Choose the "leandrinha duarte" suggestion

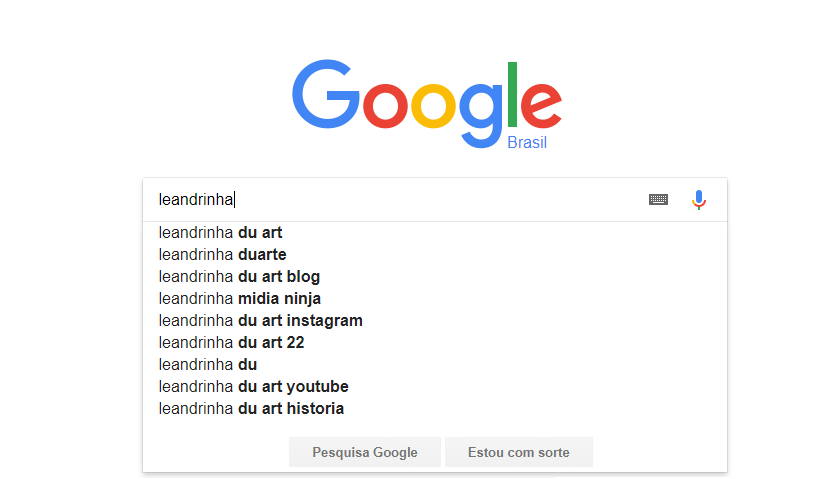(x=223, y=255)
